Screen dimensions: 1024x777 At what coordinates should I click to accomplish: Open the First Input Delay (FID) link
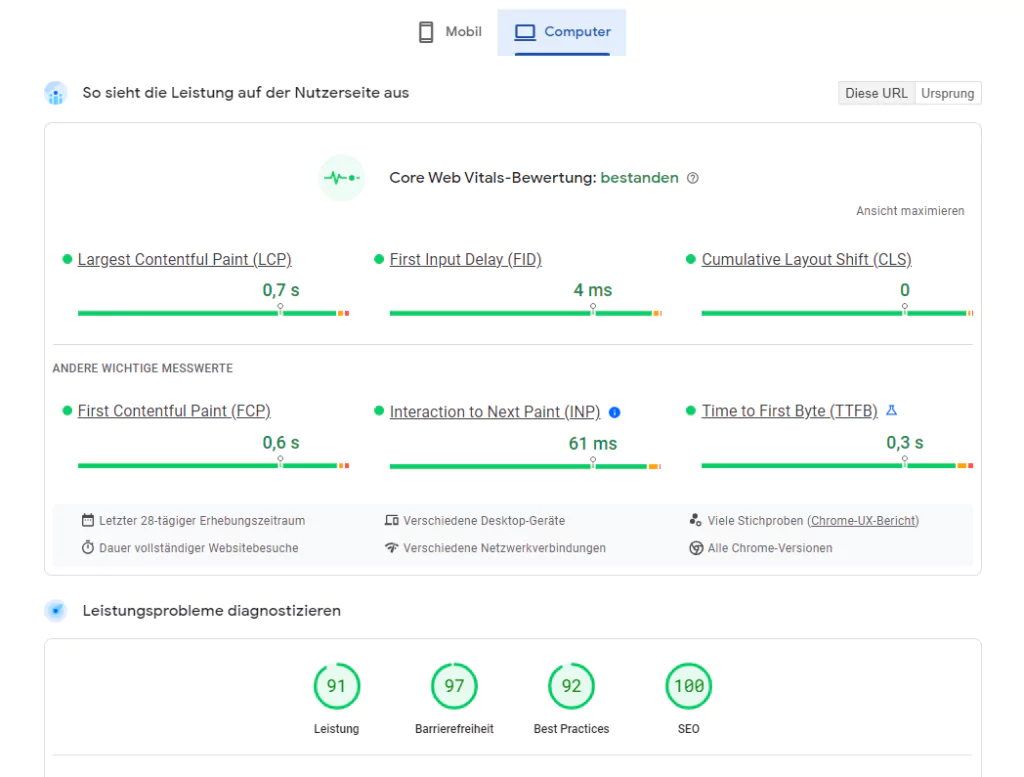coord(465,260)
